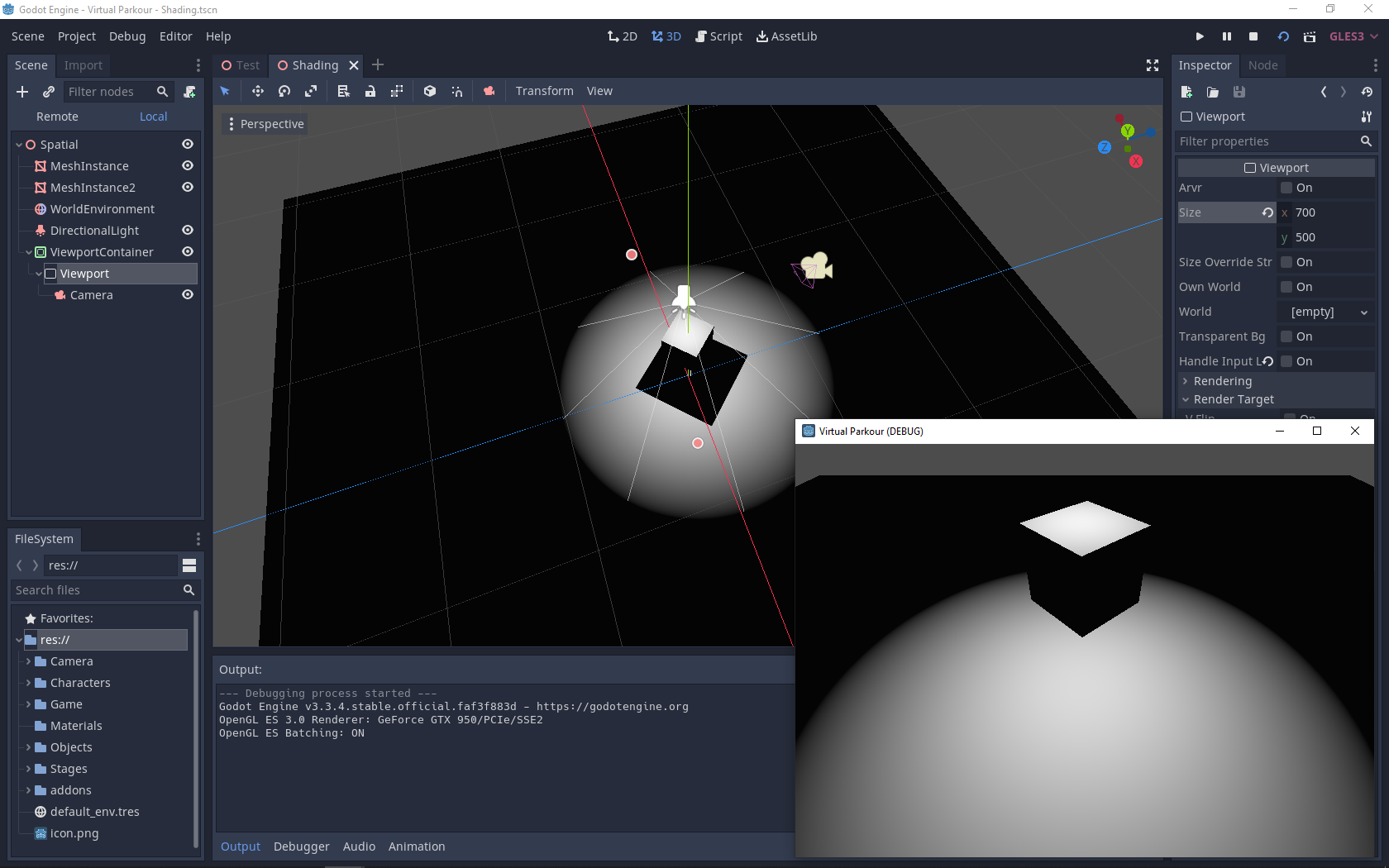The height and width of the screenshot is (868, 1389).
Task: Select the Rotate mode tool
Action: [x=284, y=91]
